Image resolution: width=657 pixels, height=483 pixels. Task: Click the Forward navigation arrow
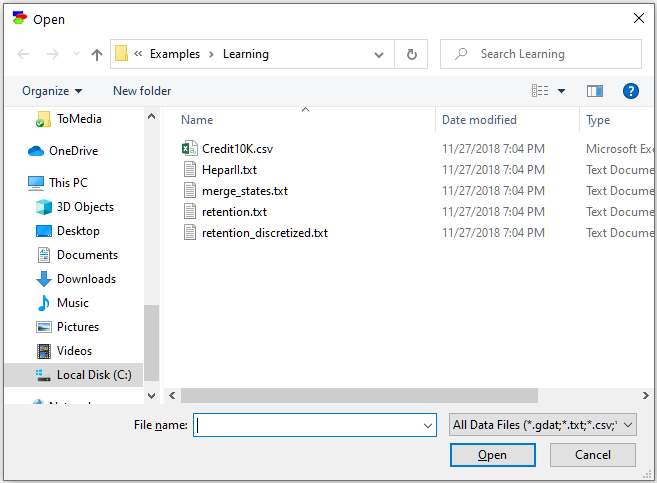coord(53,54)
